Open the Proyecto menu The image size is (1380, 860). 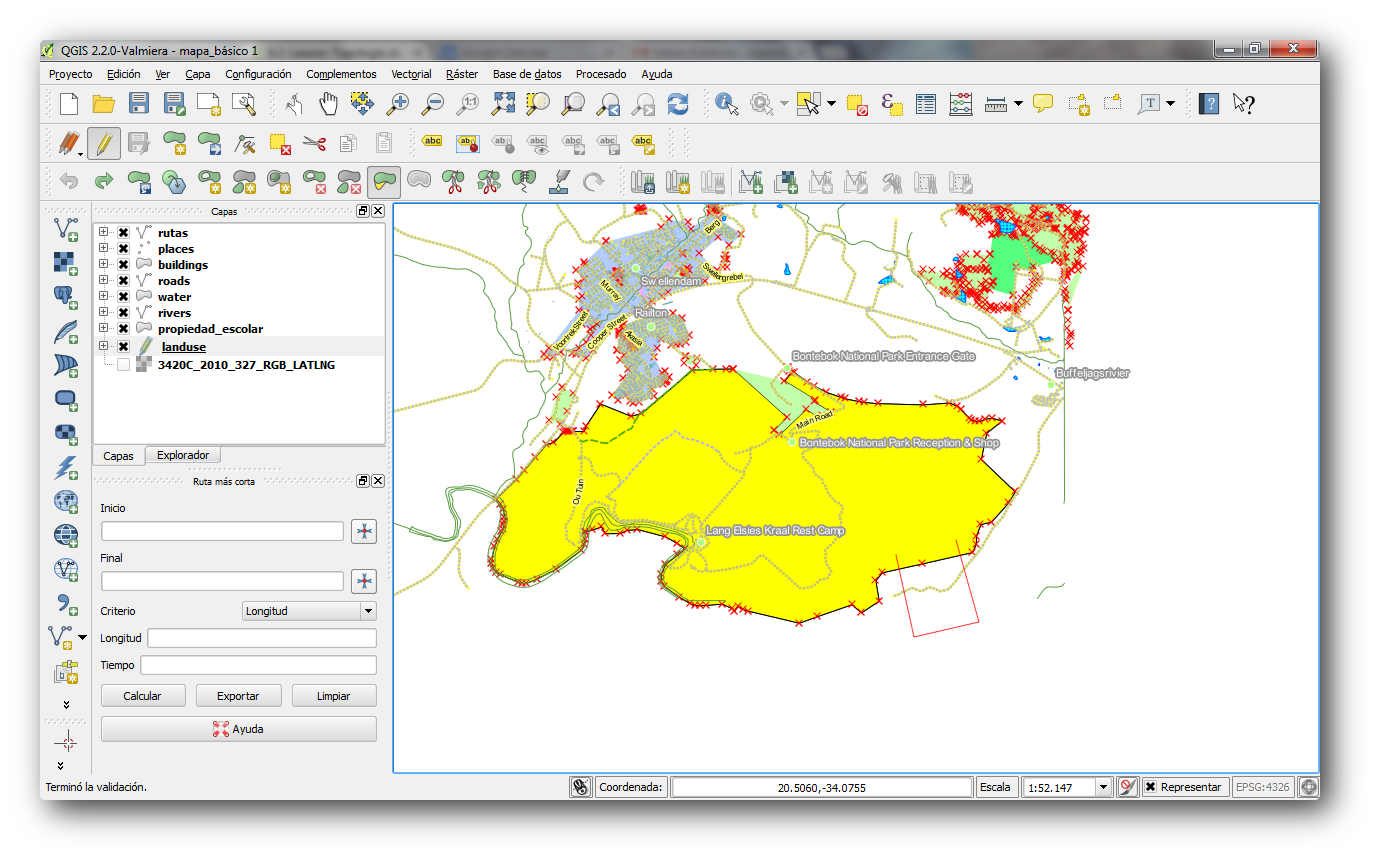click(71, 74)
